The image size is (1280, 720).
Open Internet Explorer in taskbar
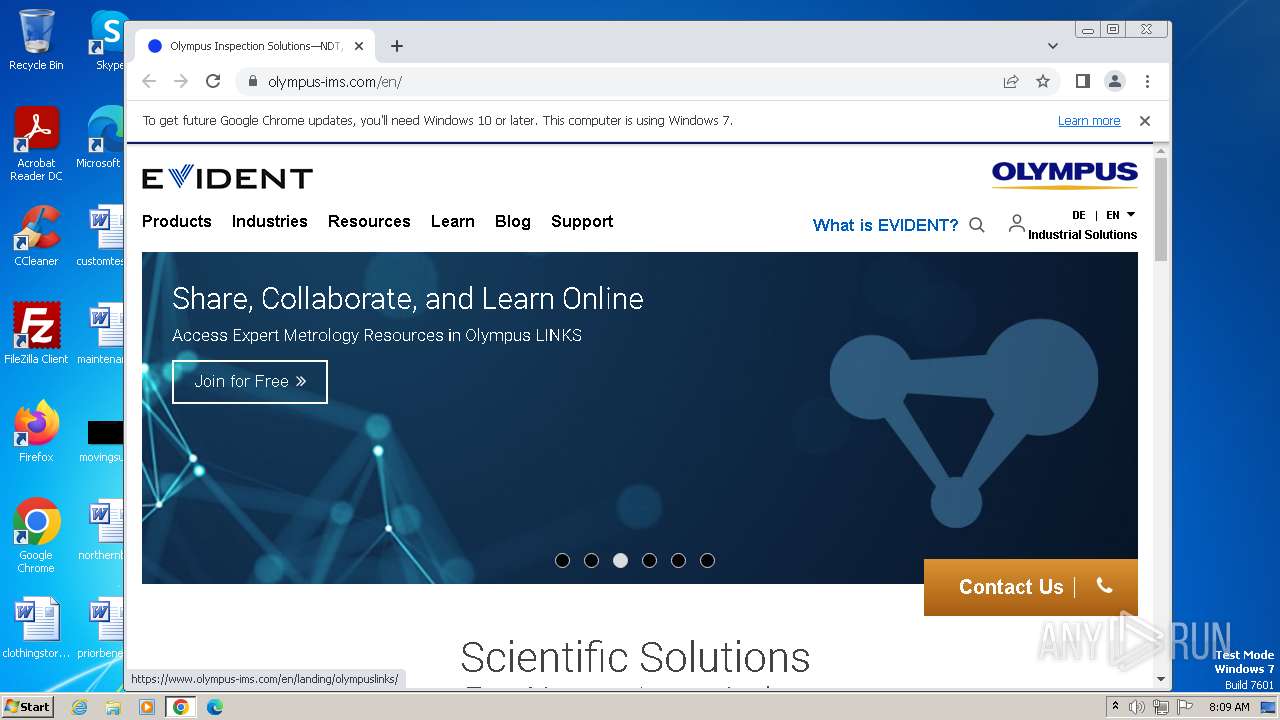tap(80, 707)
